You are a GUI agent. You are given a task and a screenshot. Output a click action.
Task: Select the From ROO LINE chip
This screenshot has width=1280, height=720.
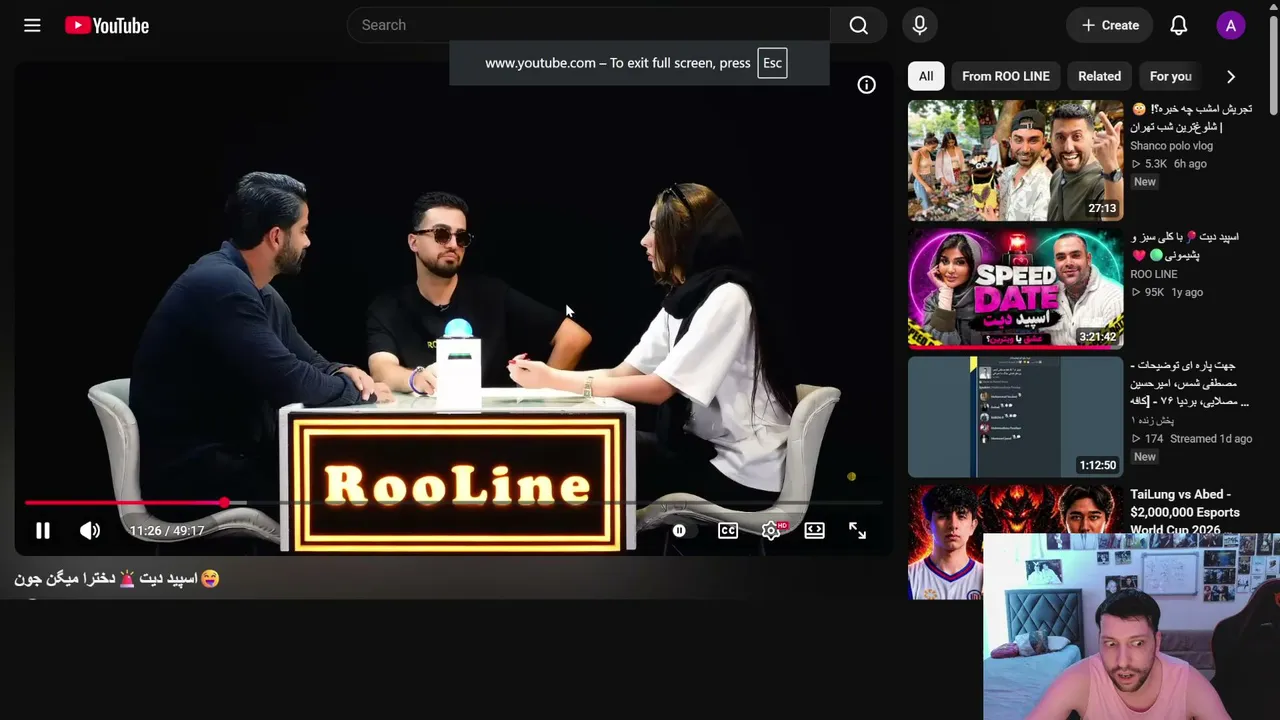(1006, 76)
